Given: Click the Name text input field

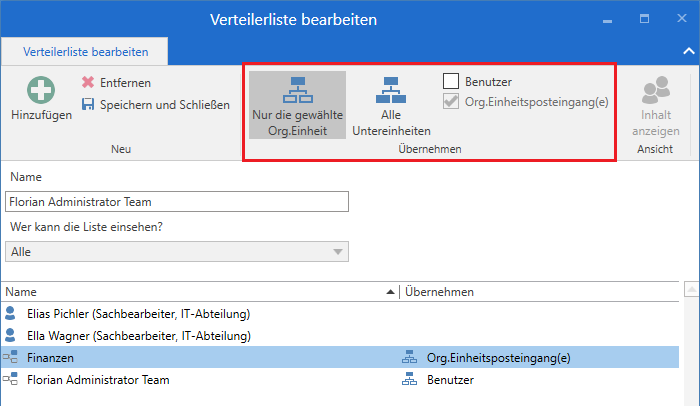Looking at the screenshot, I should pos(177,201).
